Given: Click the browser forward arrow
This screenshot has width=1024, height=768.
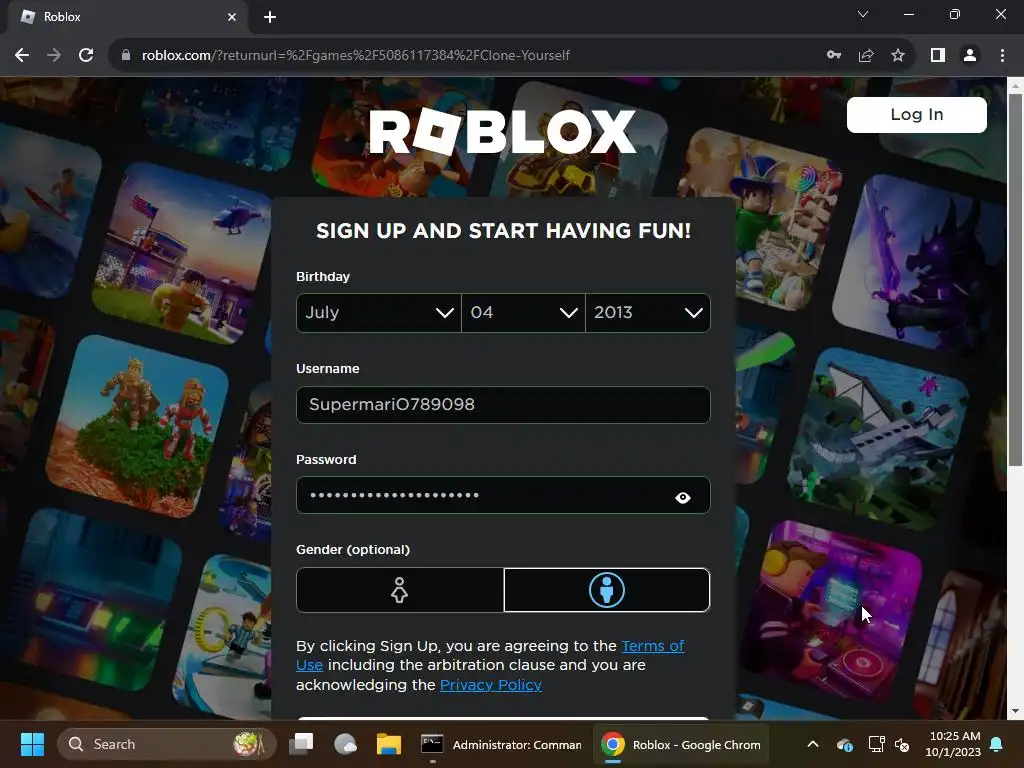Looking at the screenshot, I should pyautogui.click(x=54, y=56).
